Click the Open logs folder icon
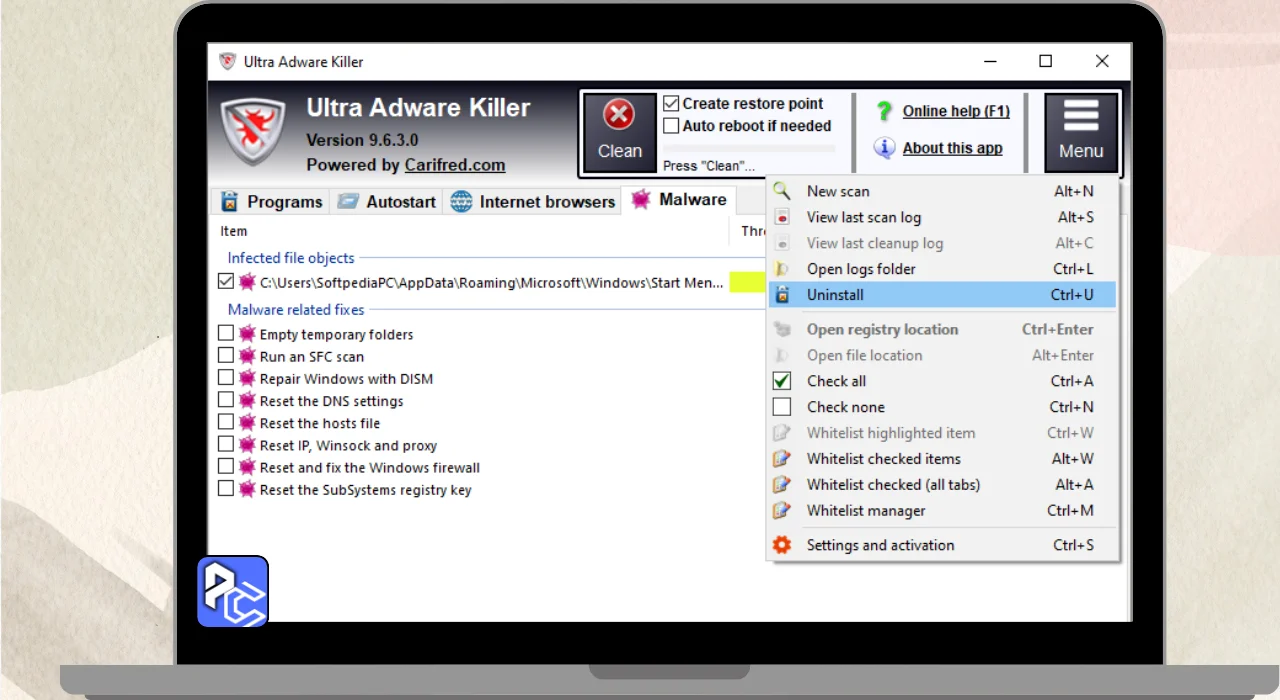The image size is (1280, 700). pyautogui.click(x=782, y=269)
